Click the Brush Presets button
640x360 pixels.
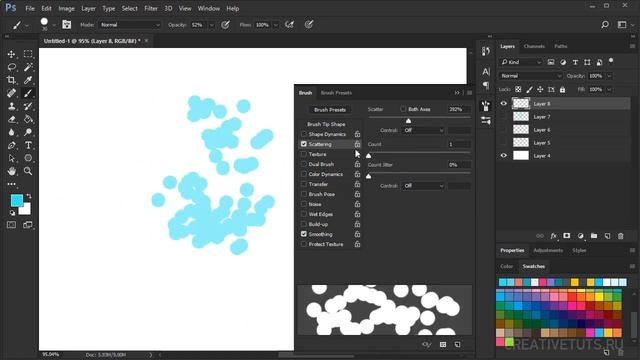click(x=330, y=109)
